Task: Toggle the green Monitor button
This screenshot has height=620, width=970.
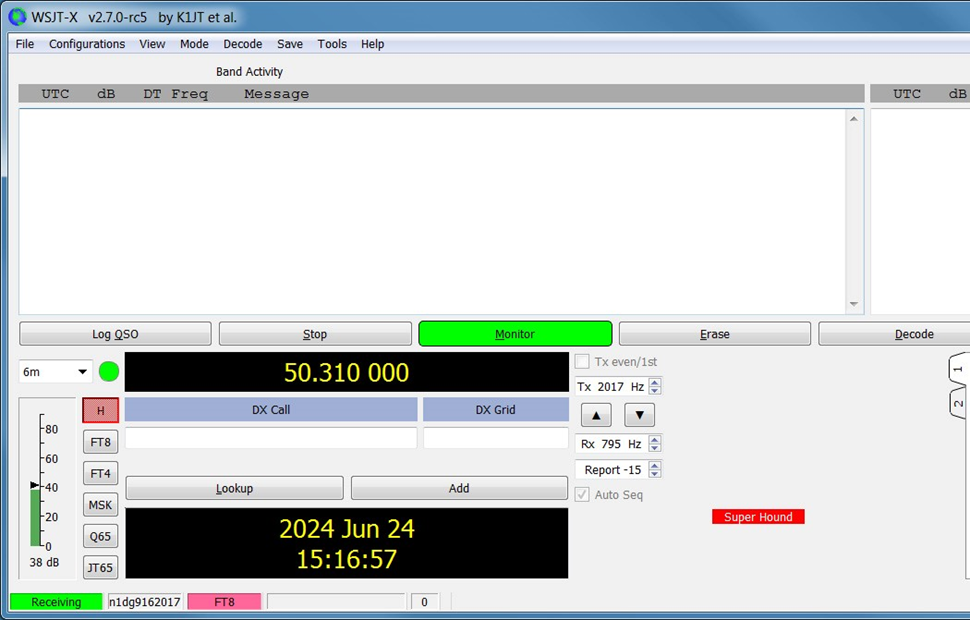Action: coord(515,334)
